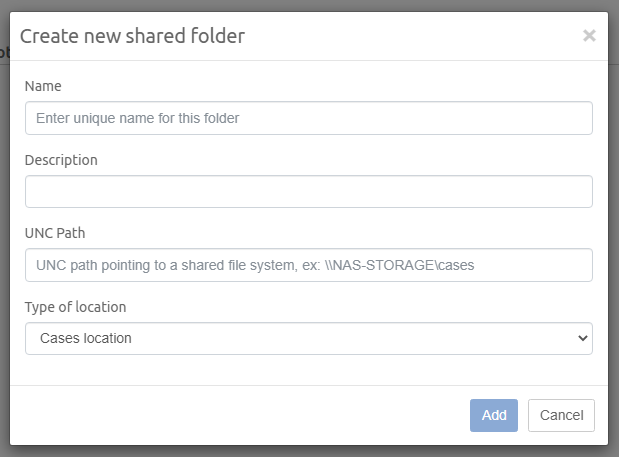Screen dimensions: 619x457
Task: Click the empty dialog footer left of Add
Action: pyautogui.click(x=240, y=415)
